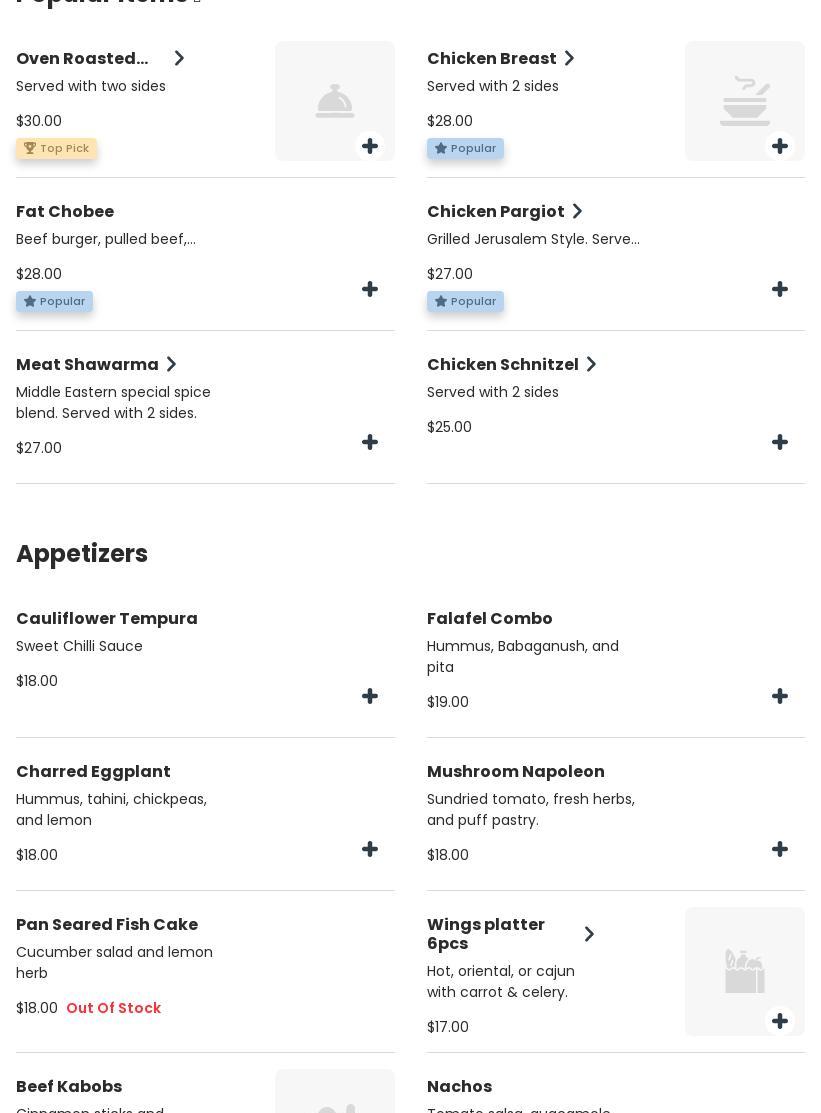Open Fat Chobee item details
Image resolution: width=821 pixels, height=1113 pixels.
(x=65, y=212)
